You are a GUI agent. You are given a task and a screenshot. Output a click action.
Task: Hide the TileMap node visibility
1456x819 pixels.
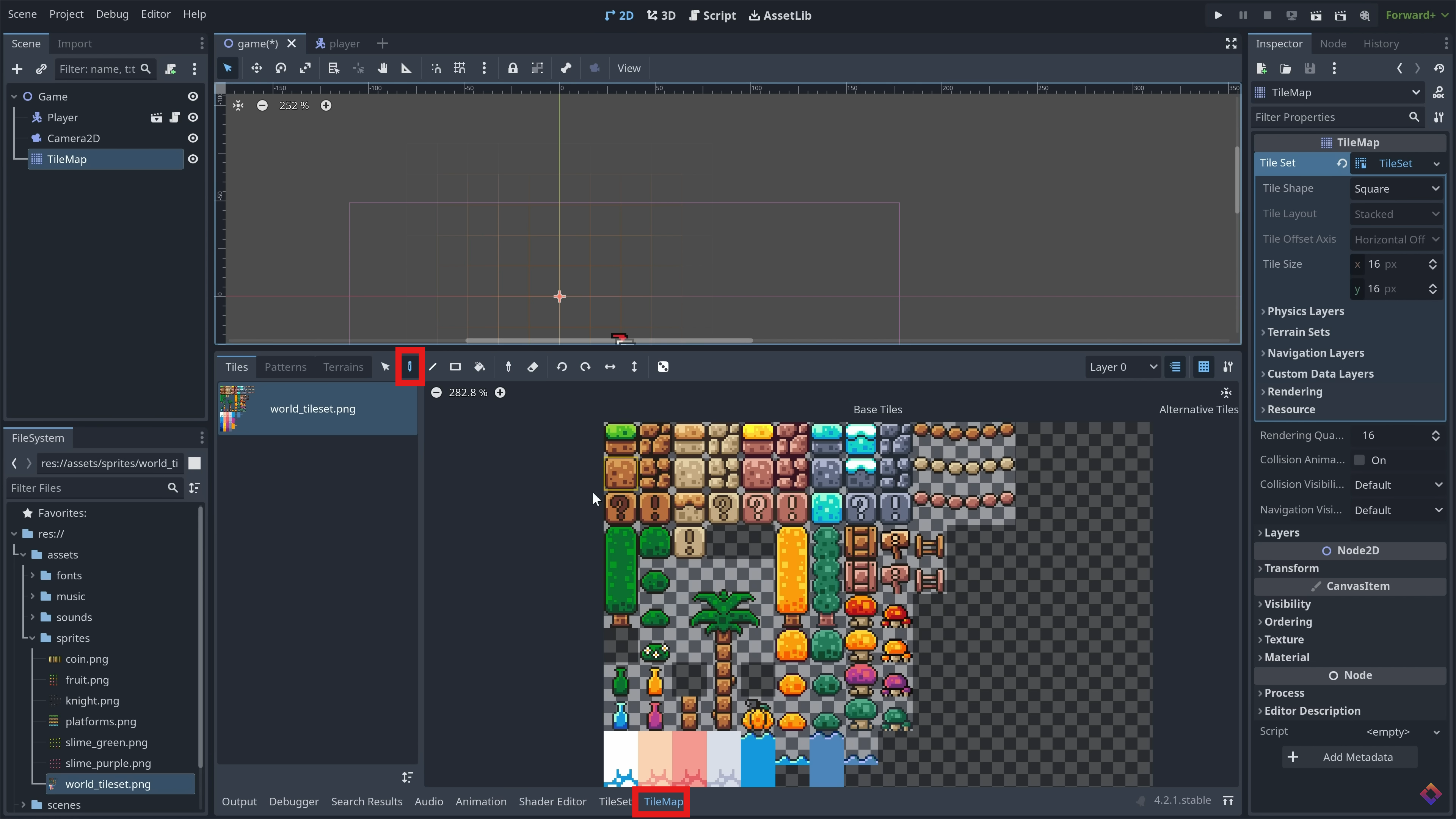pos(193,159)
